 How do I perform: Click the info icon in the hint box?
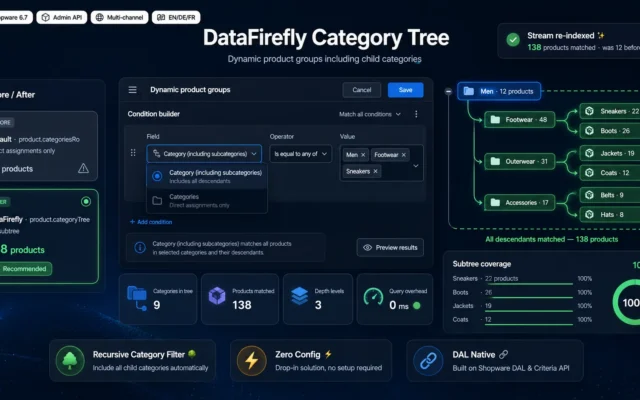[x=140, y=247]
